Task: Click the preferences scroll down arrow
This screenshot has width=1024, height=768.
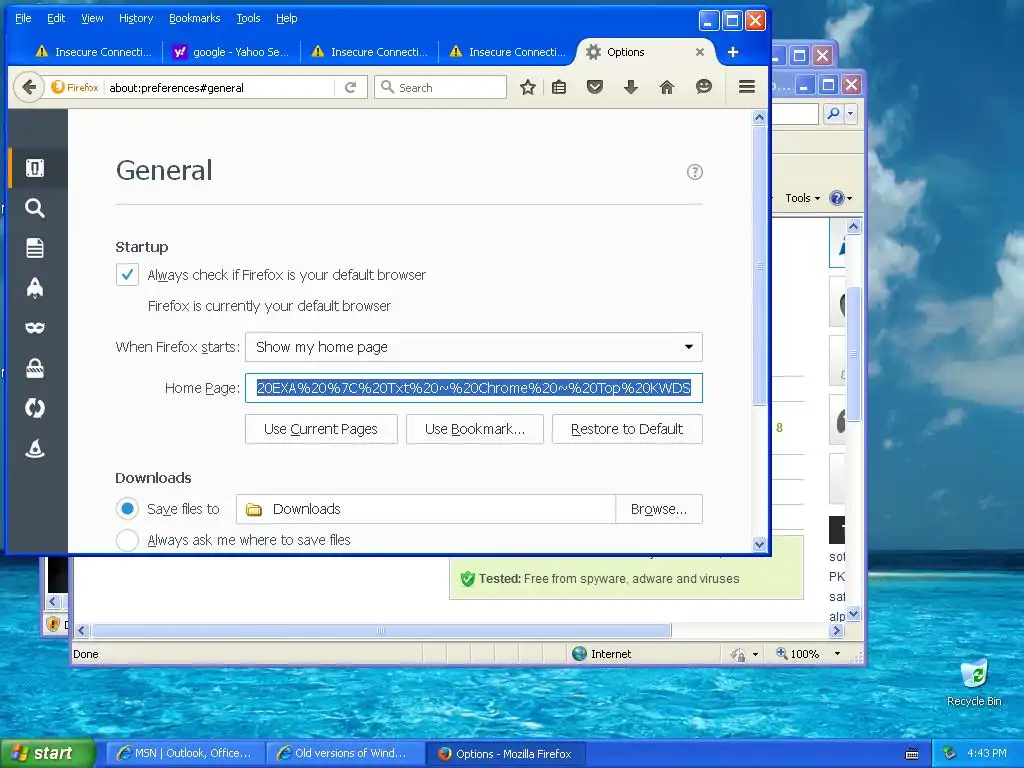Action: pos(759,544)
